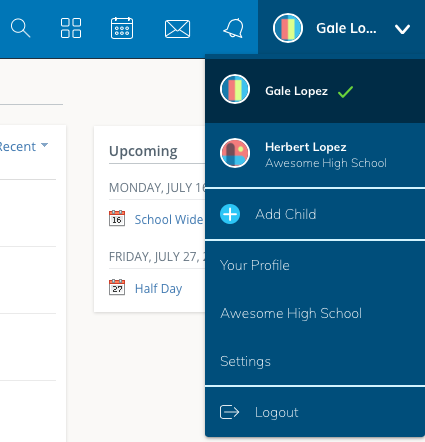
Task: Open the apps grid icon
Action: [71, 28]
